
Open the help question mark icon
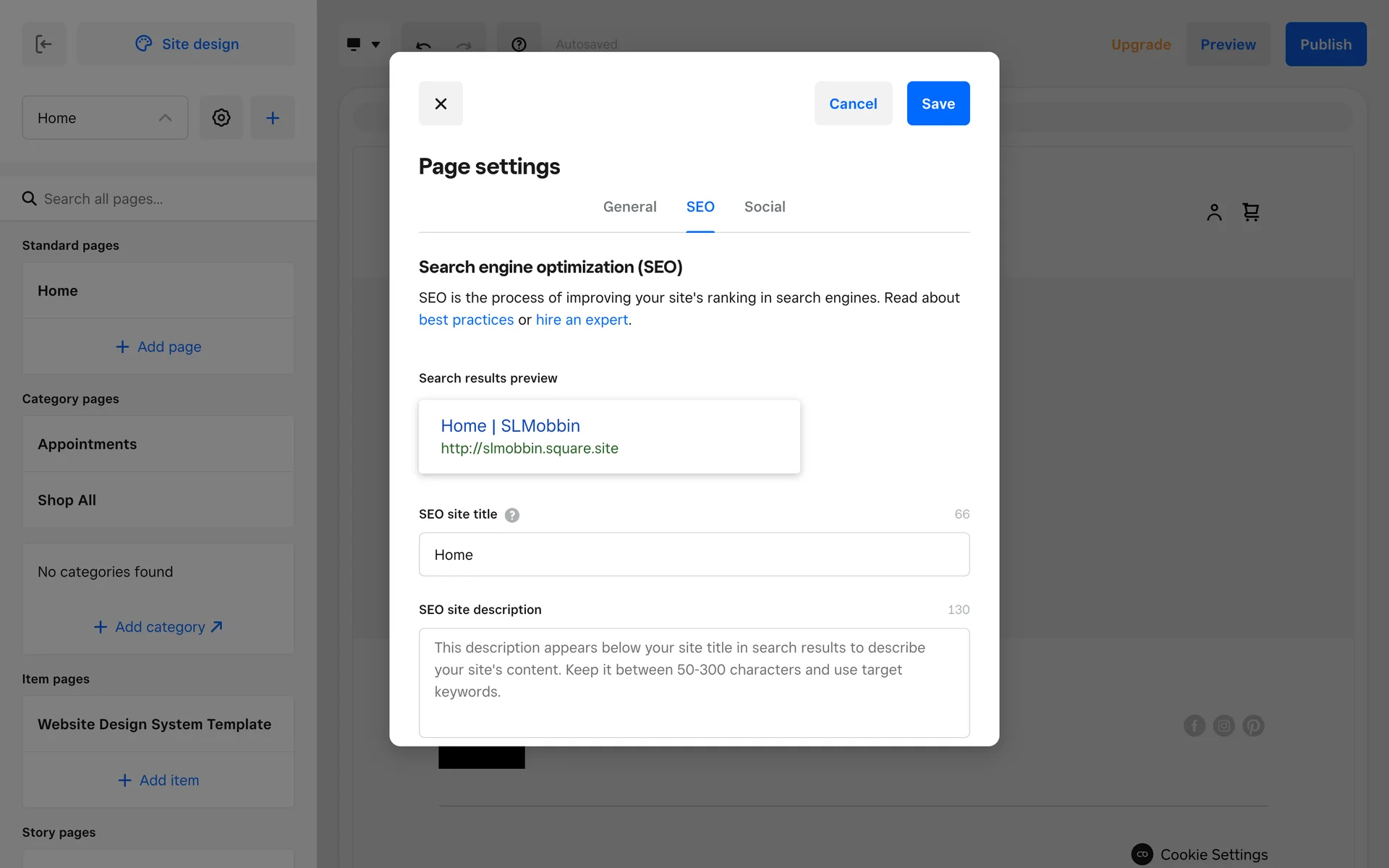point(519,44)
